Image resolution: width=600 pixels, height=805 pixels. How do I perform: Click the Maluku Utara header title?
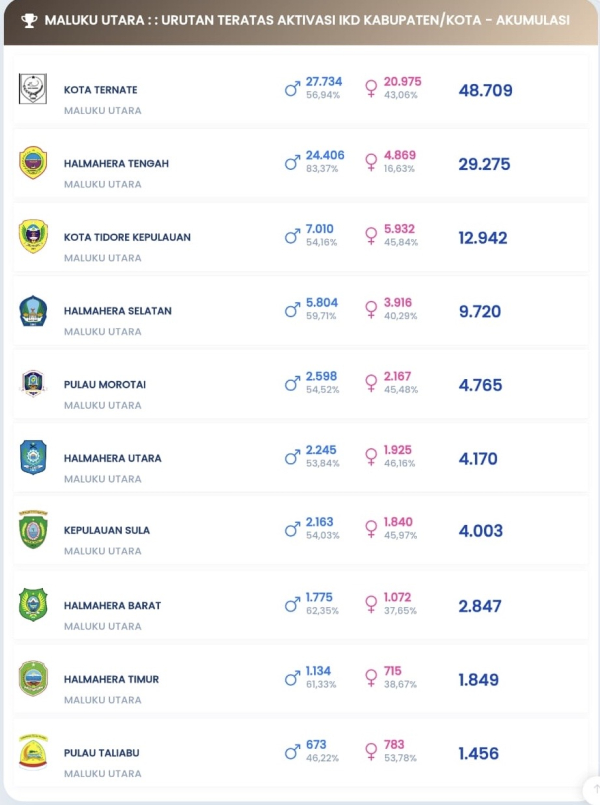coord(307,21)
